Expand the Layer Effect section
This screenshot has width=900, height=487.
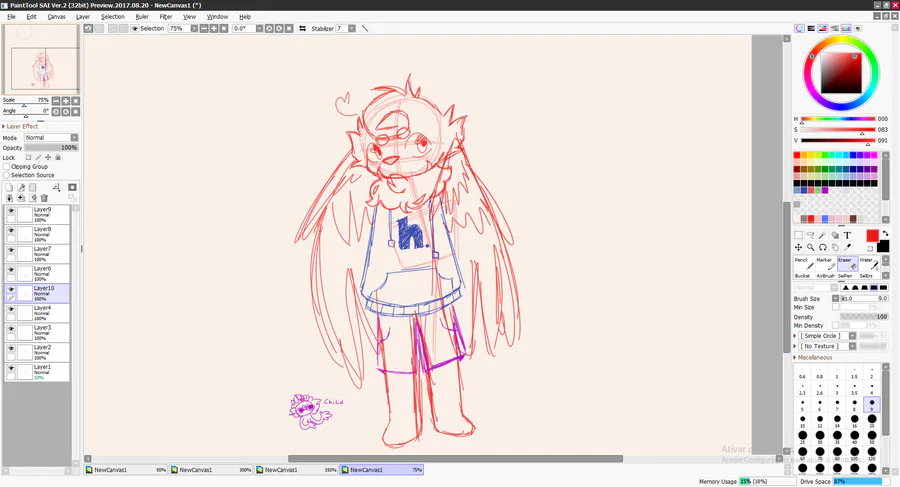(20, 126)
